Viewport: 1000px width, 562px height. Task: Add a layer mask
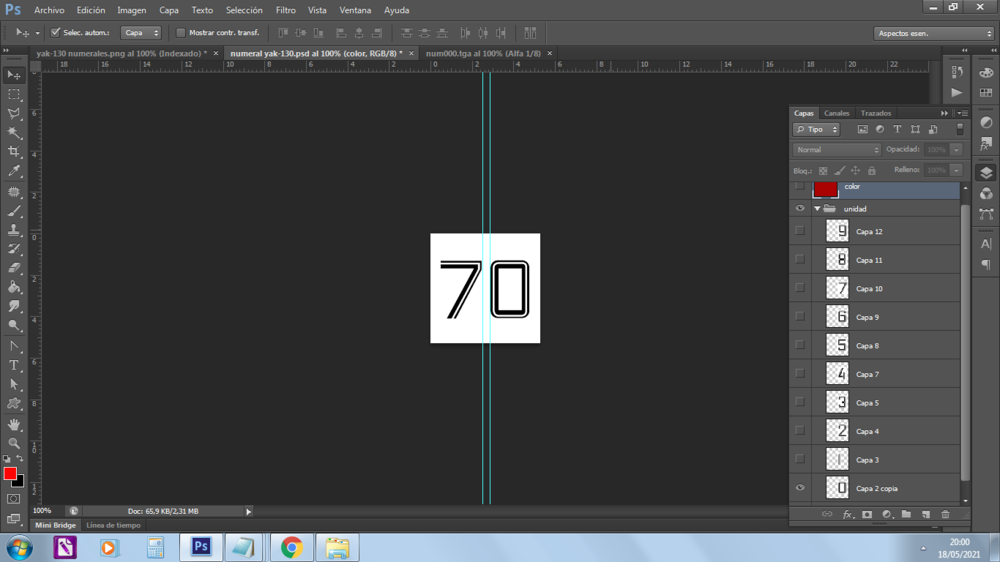point(867,514)
